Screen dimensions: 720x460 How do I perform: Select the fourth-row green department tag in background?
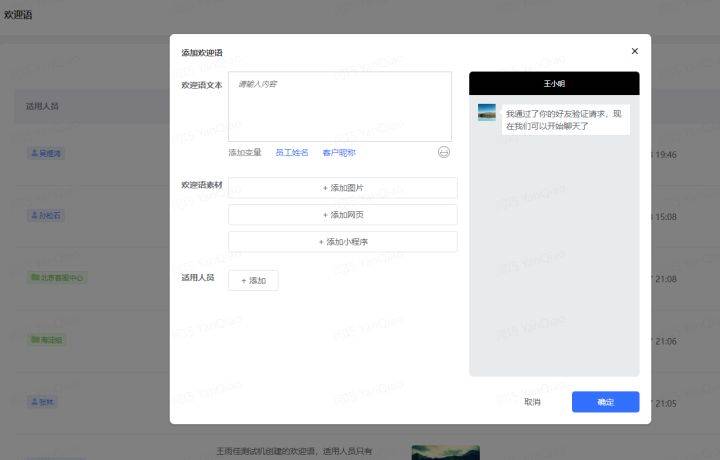[47, 340]
